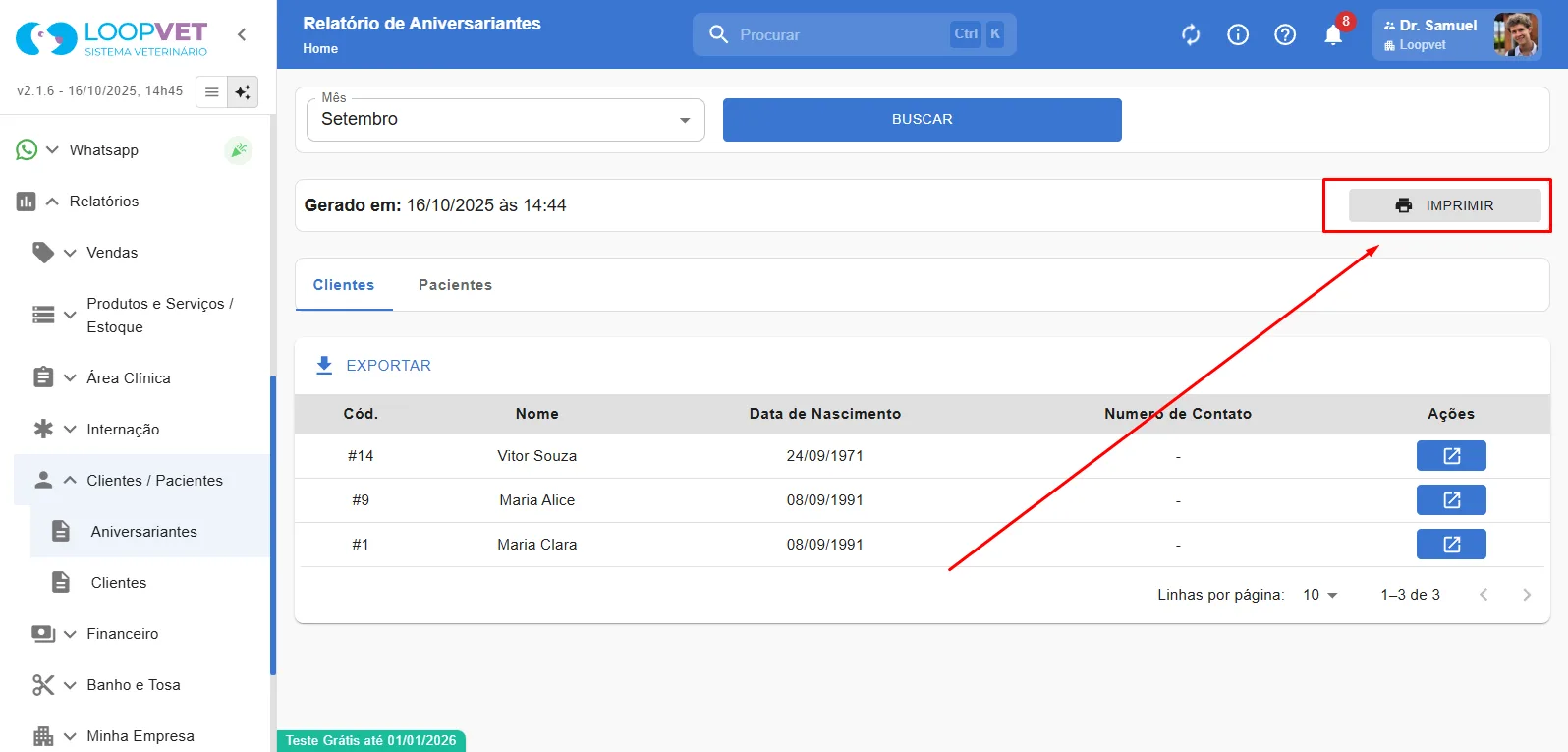Viewport: 1568px width, 752px height.
Task: Select the Clientes report in the sidebar
Action: click(118, 583)
